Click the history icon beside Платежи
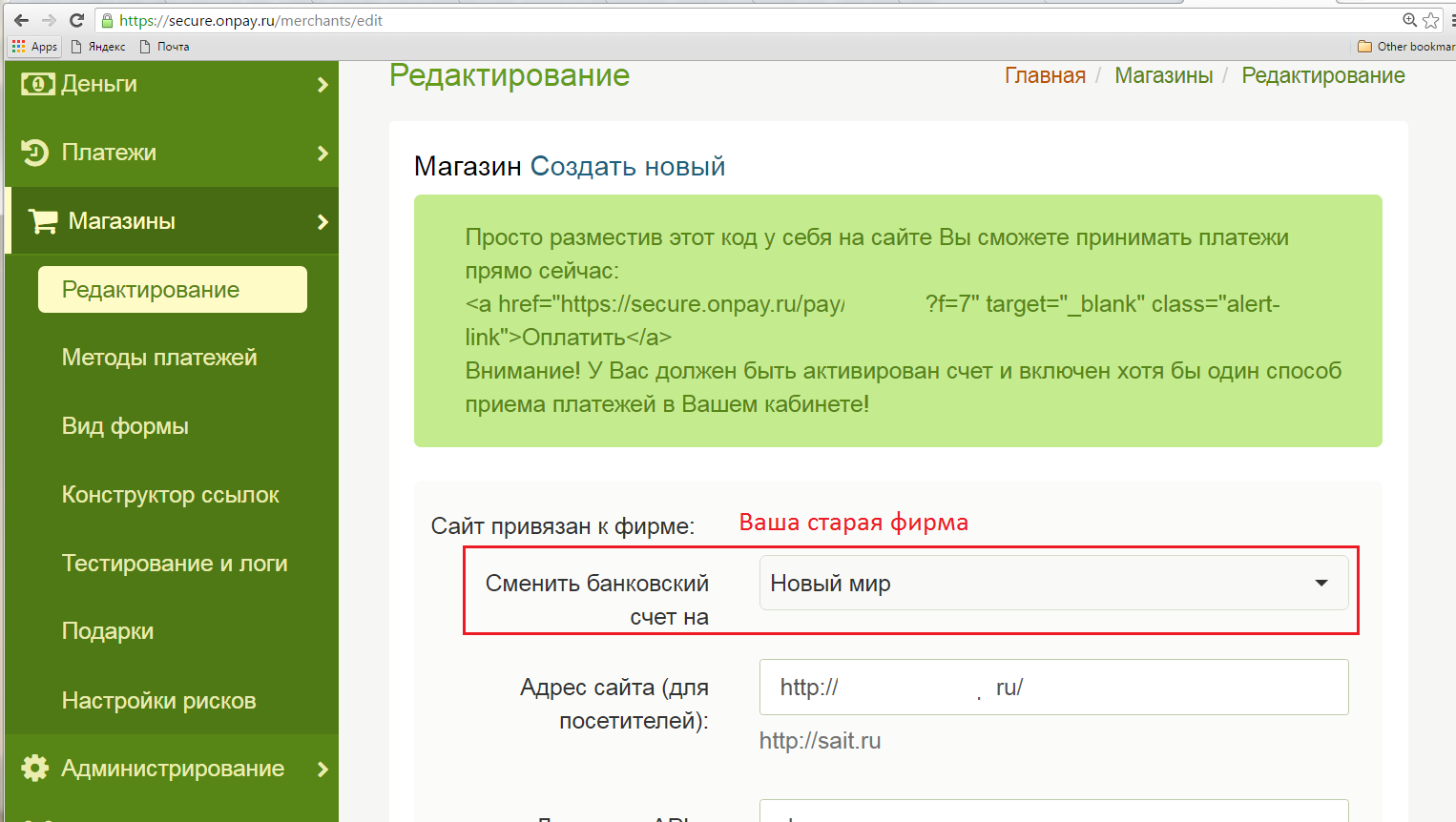Viewport: 1456px width, 822px height. click(35, 153)
